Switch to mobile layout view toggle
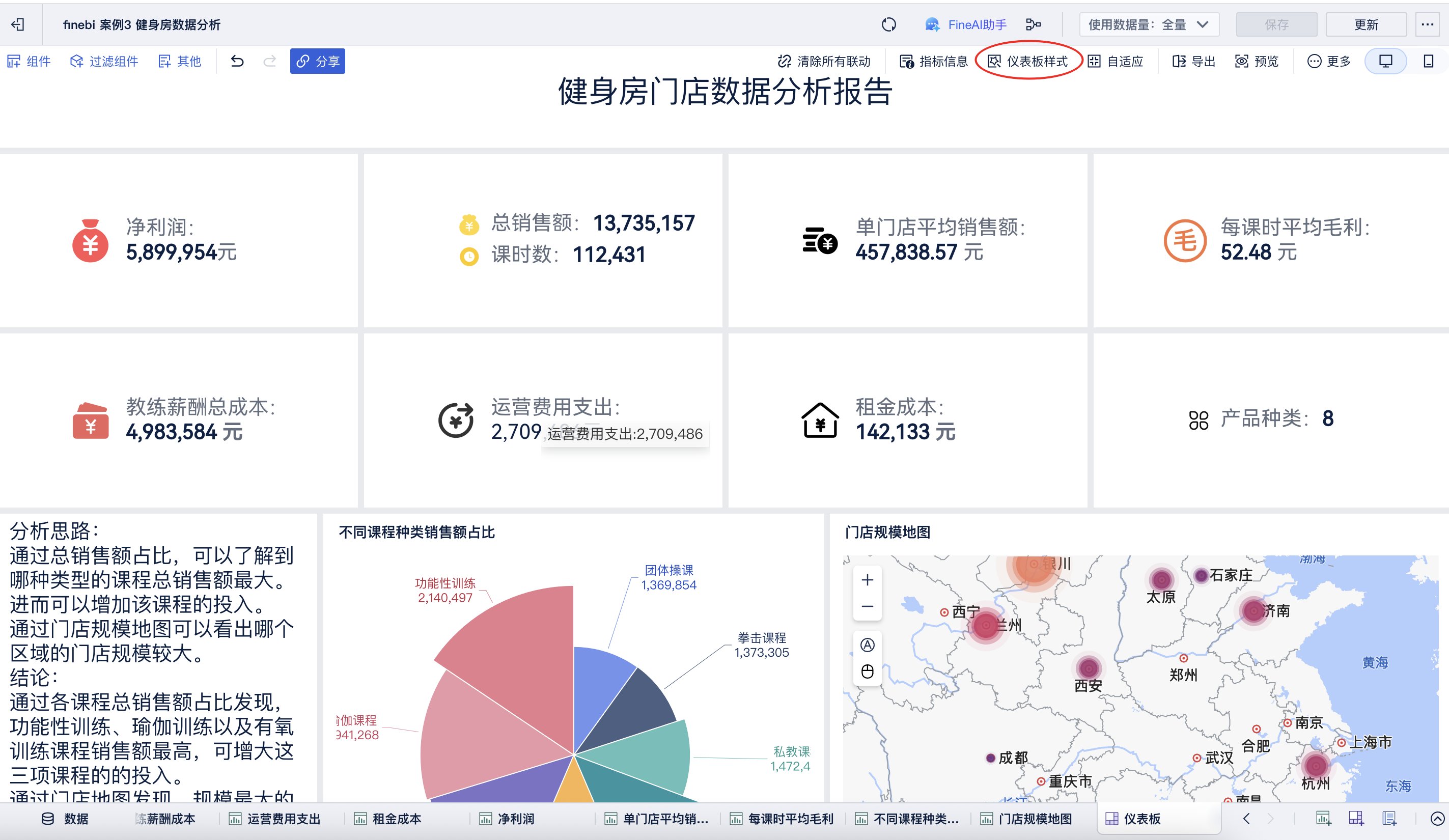 coord(1428,61)
